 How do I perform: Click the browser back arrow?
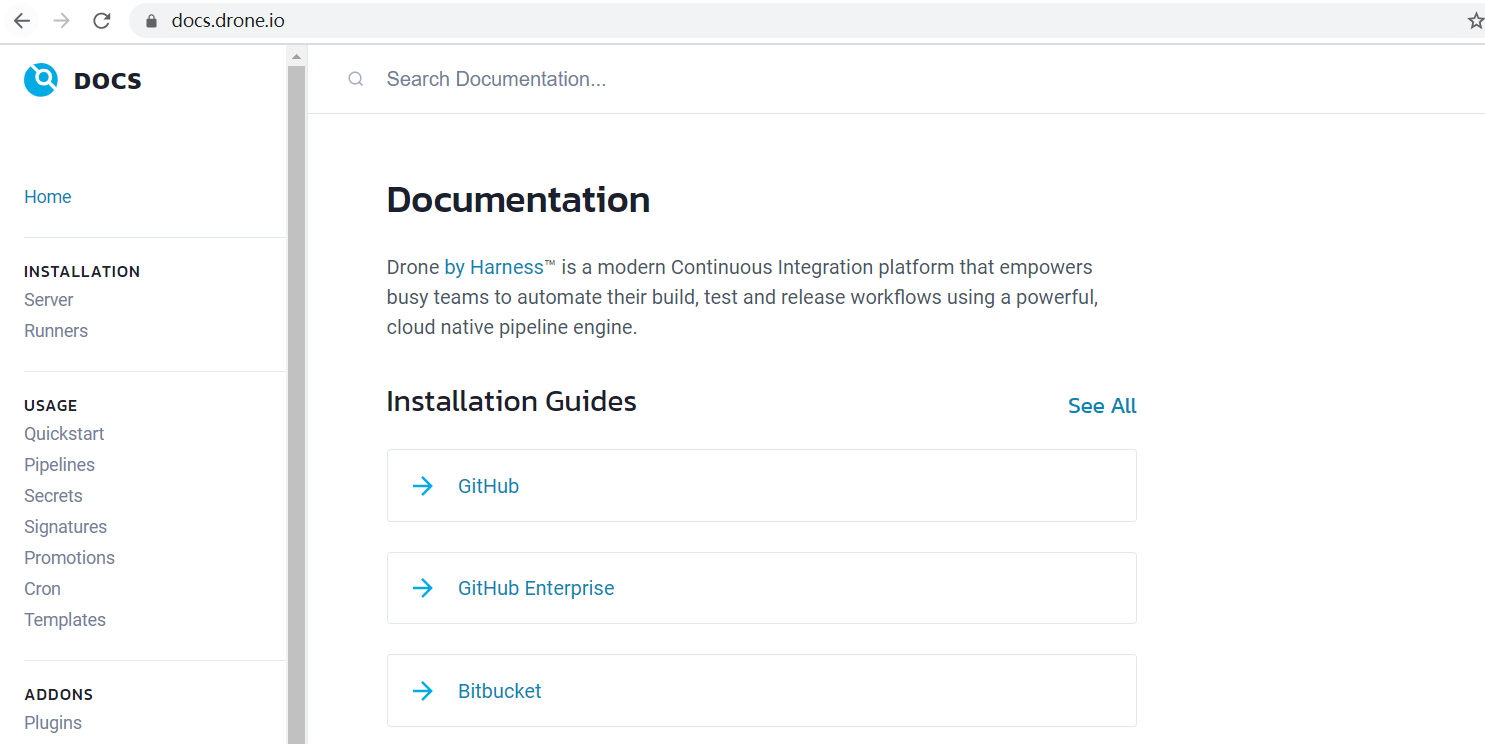click(22, 21)
